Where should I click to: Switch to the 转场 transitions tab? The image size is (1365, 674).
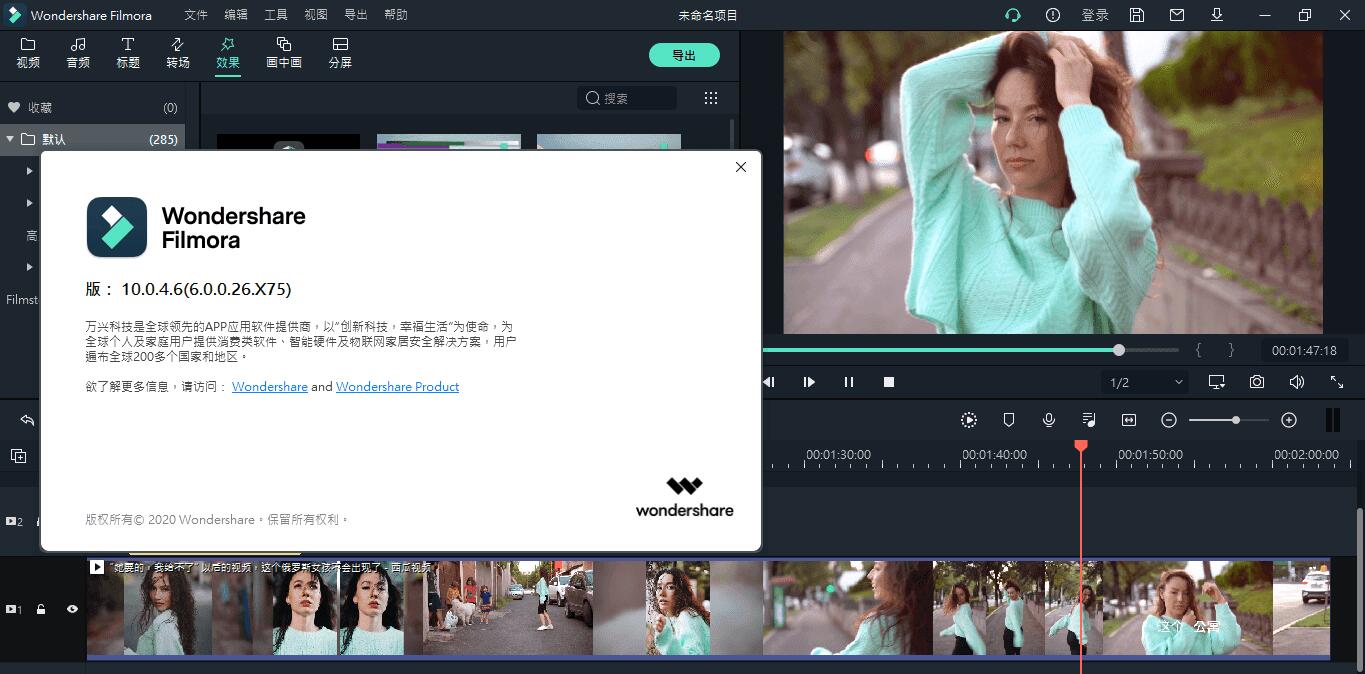tap(178, 53)
